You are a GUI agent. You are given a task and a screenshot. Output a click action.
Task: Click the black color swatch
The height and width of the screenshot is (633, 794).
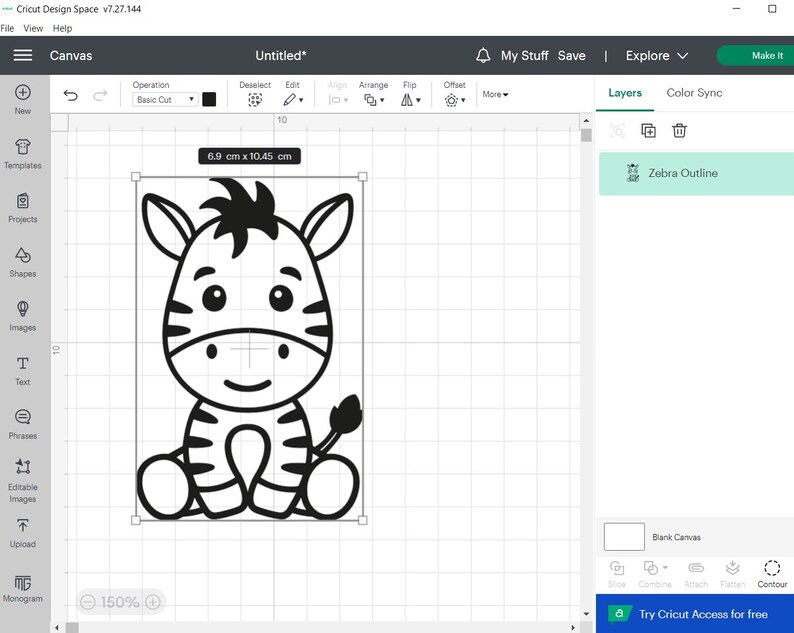coord(209,99)
